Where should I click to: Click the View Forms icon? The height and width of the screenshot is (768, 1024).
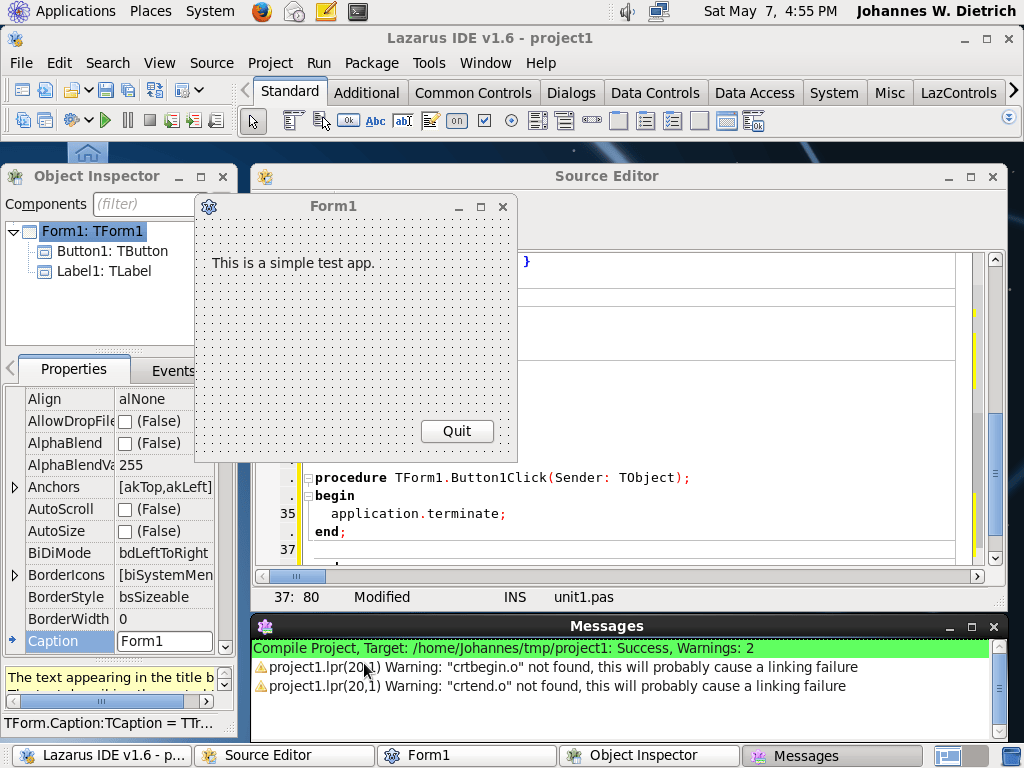pyautogui.click(x=45, y=120)
